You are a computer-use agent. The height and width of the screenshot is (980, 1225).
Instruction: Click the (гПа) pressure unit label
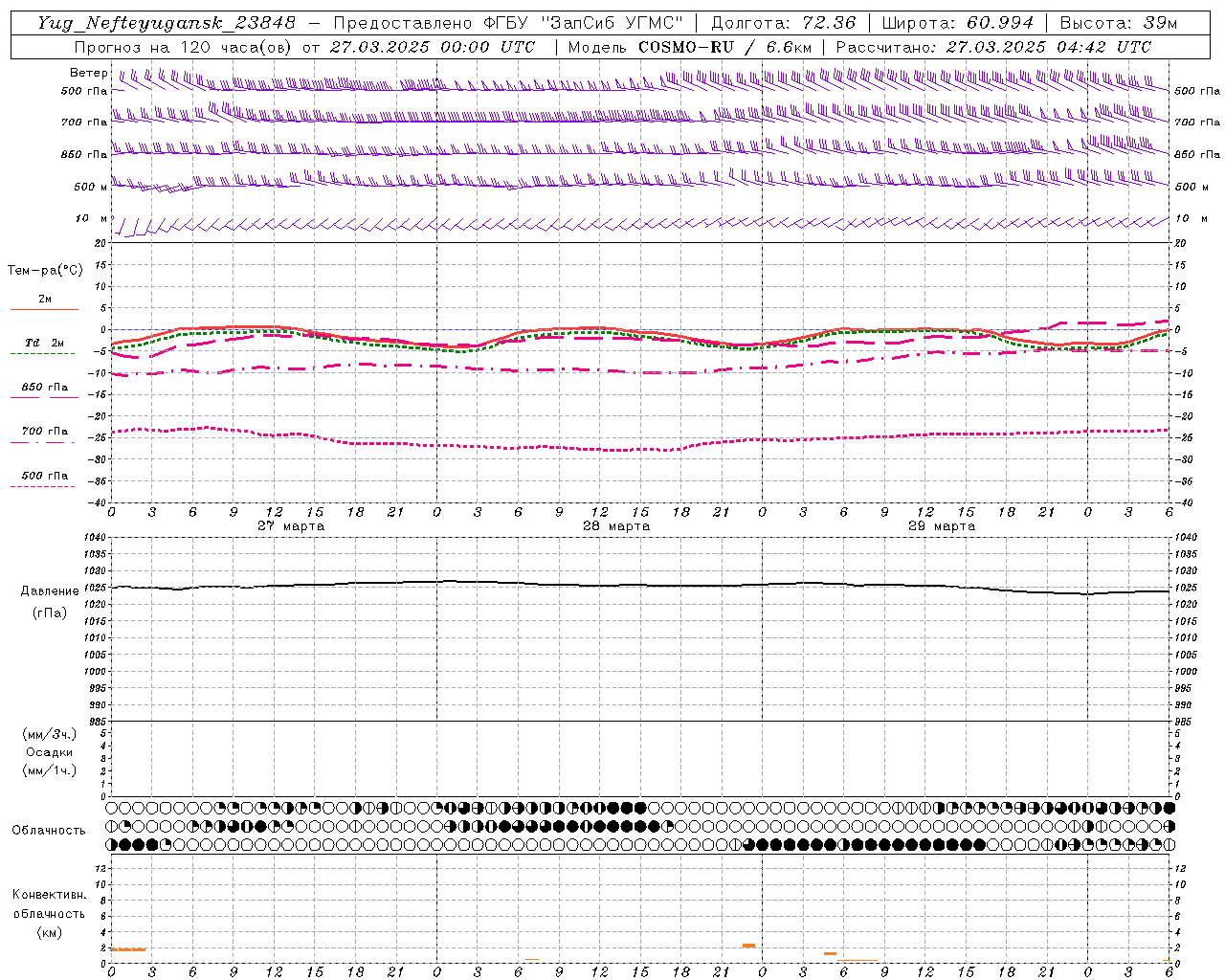50,612
